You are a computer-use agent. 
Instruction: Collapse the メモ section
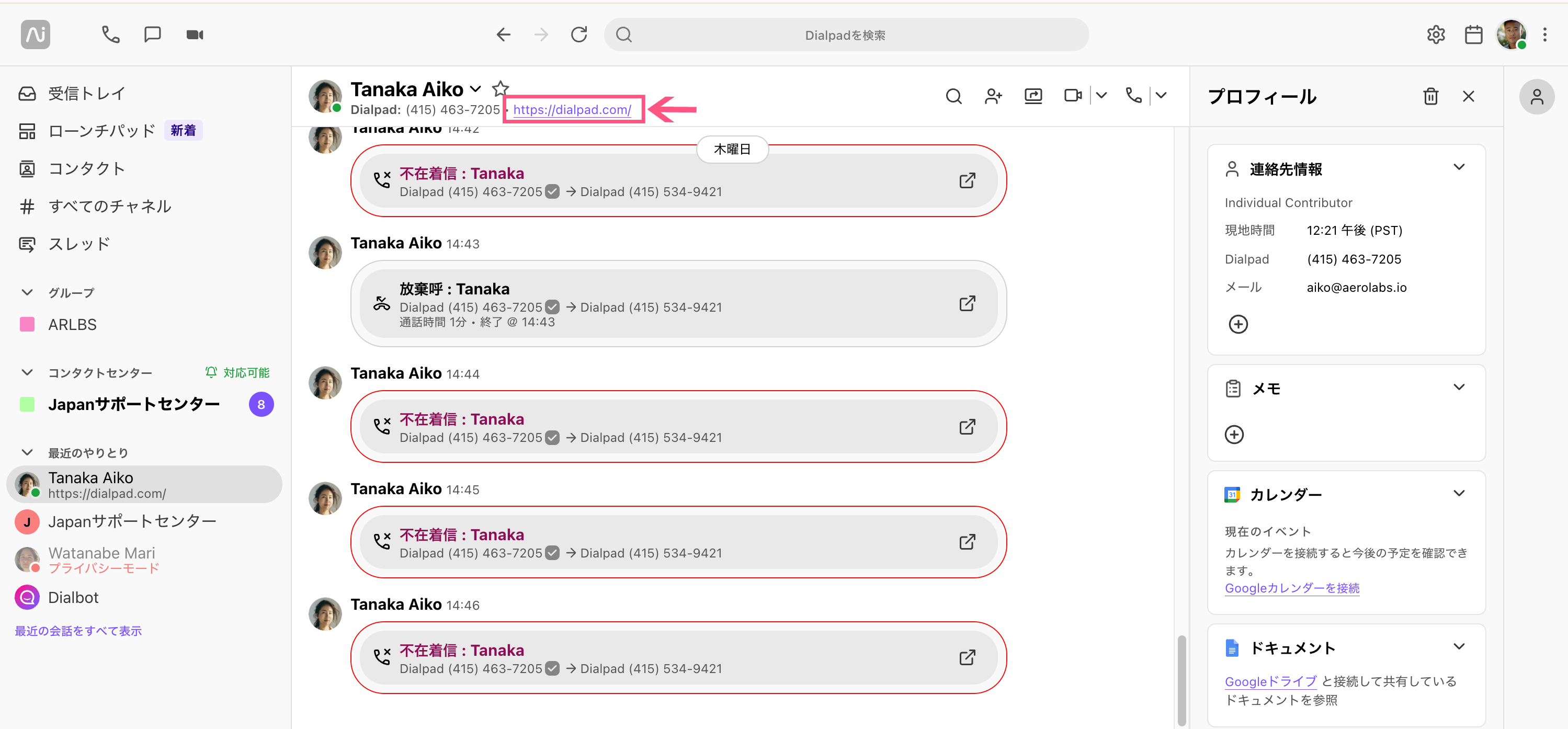(1459, 388)
